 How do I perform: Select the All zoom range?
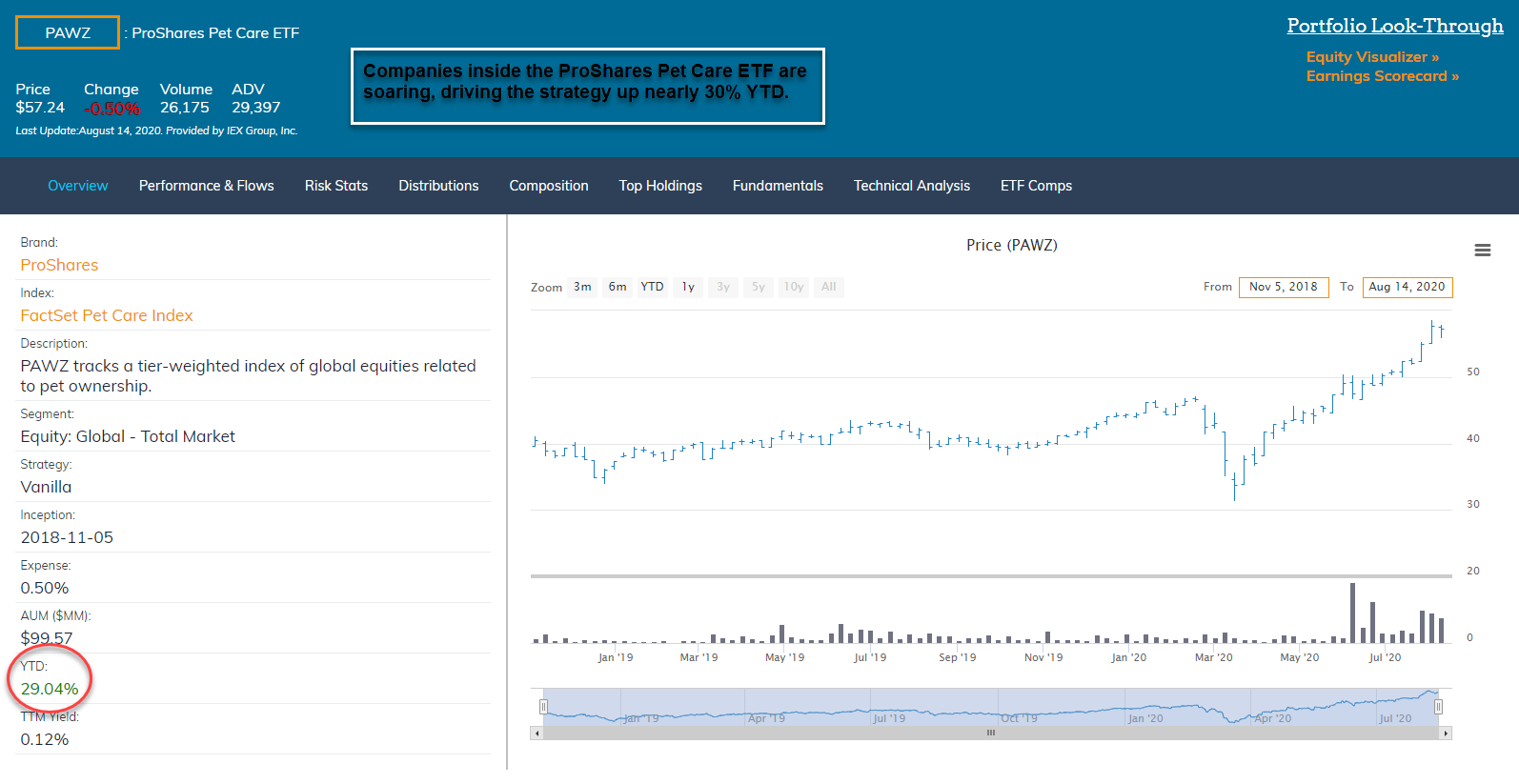[x=829, y=287]
